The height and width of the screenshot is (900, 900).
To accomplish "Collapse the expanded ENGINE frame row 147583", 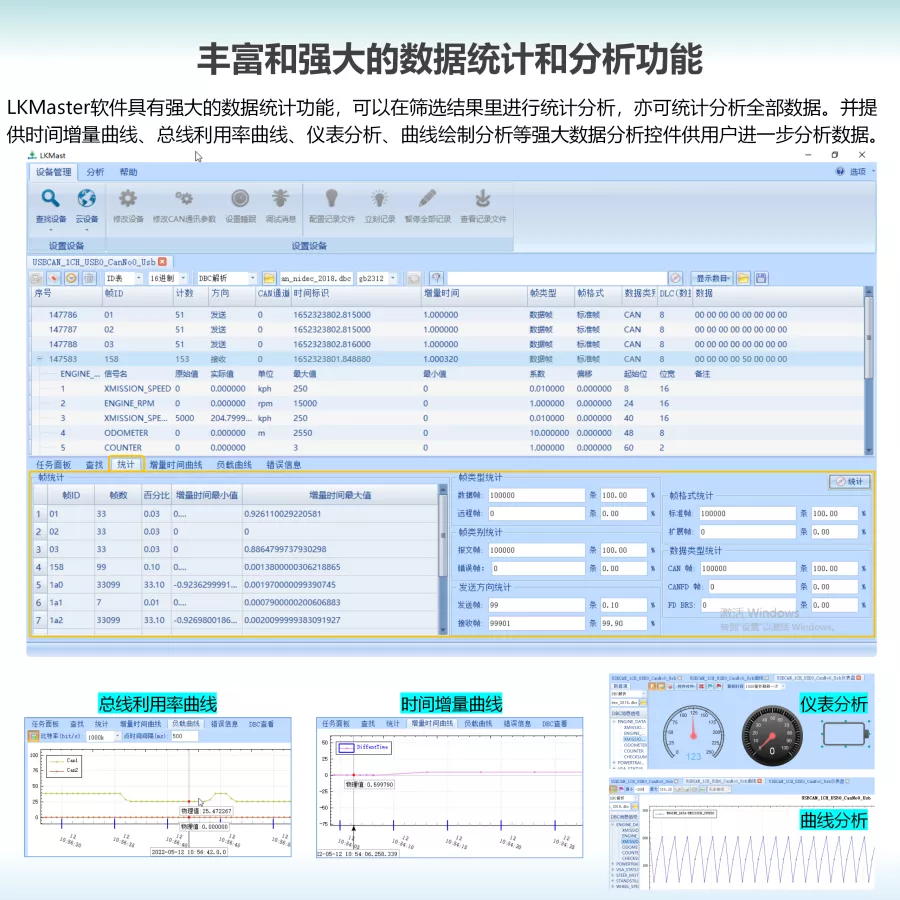I will click(39, 358).
